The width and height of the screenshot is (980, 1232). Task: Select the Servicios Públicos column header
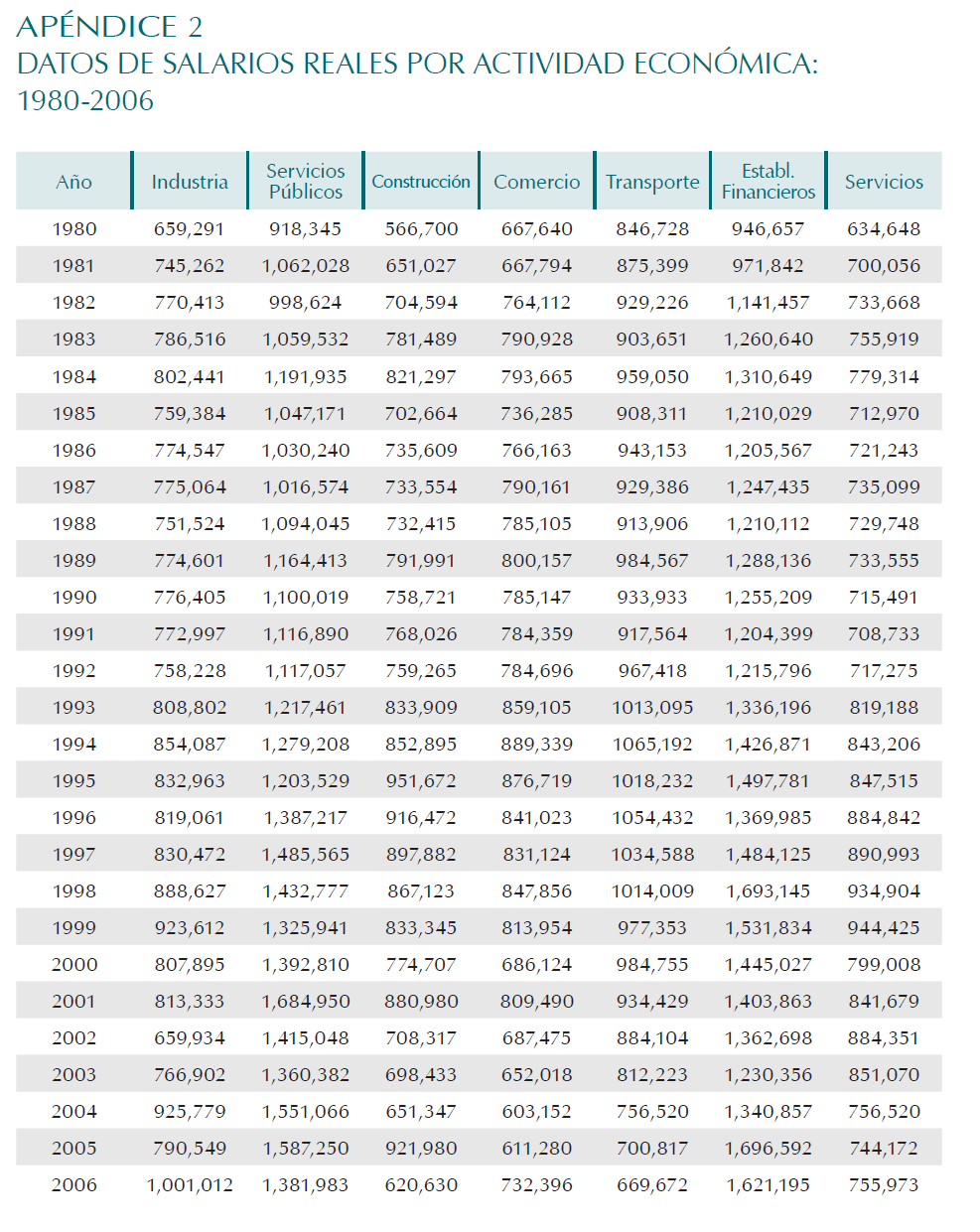(306, 182)
